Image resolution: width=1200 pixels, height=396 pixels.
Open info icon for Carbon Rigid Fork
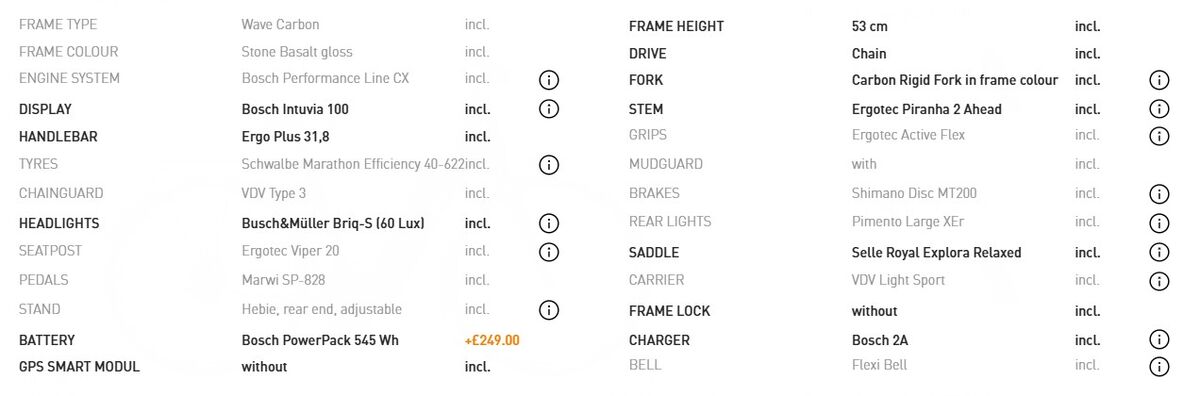[x=1159, y=80]
